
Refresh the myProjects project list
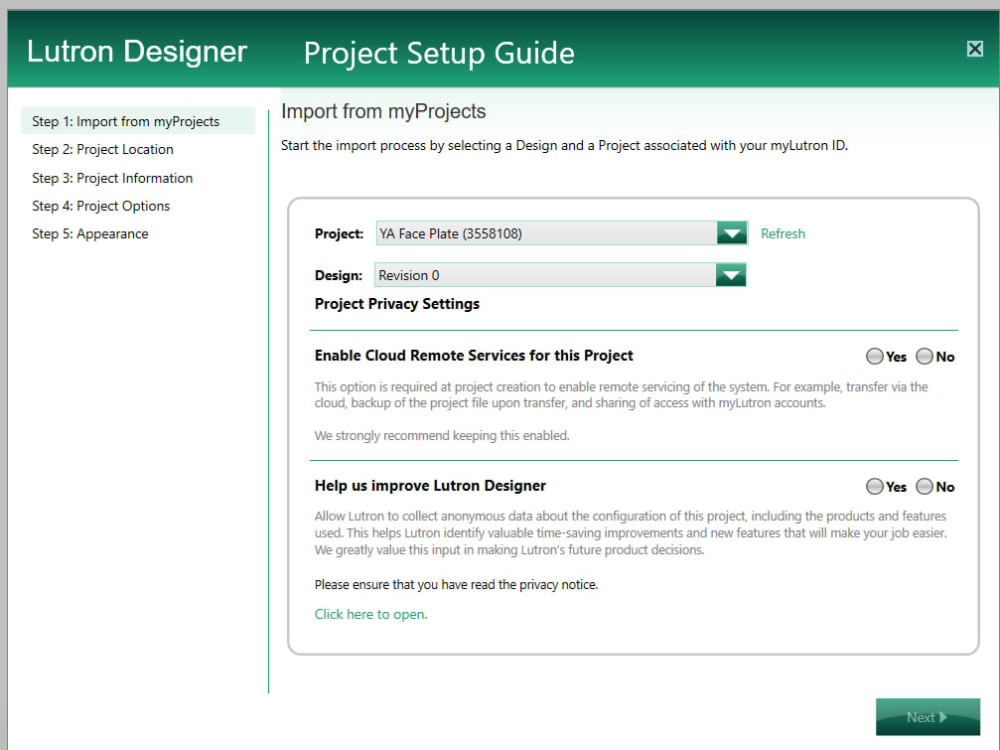click(x=783, y=233)
